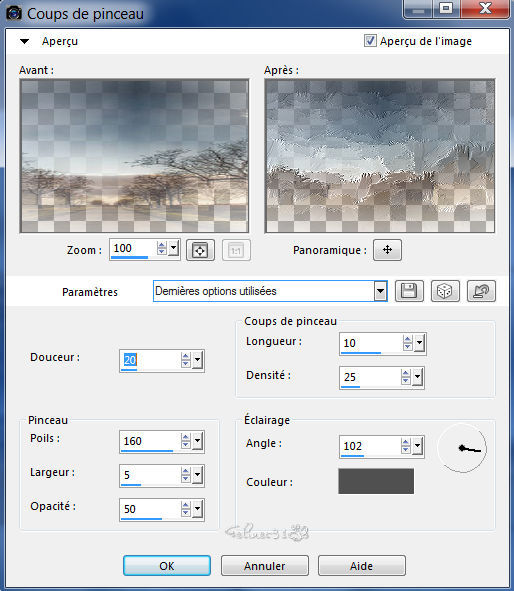
Task: Toggle the Aperçu de l'image checkbox
Action: (x=370, y=40)
